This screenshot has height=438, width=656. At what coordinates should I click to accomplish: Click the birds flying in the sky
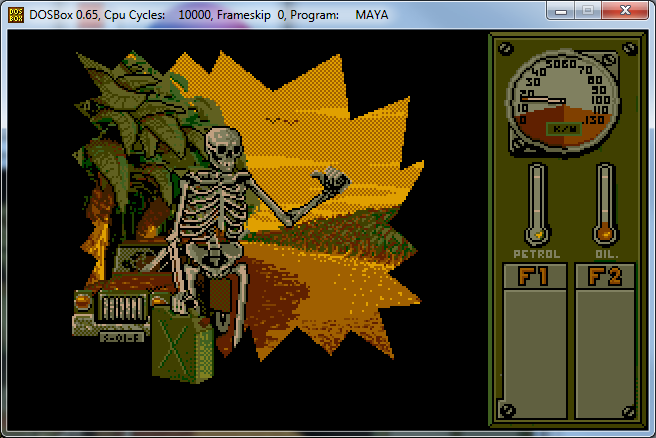coord(281,121)
